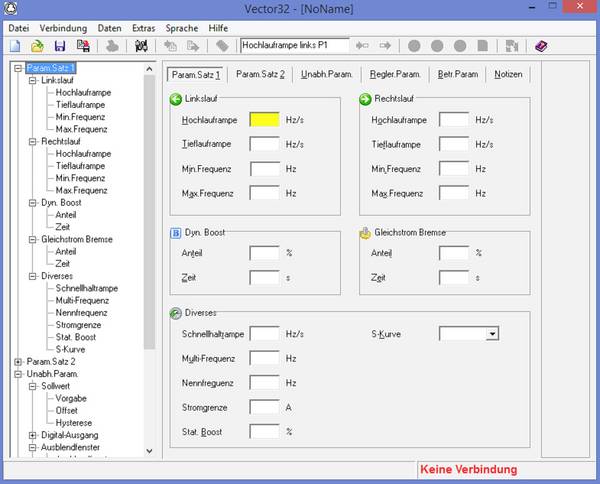Open the Hilfe menu
Viewport: 600px width, 484px height.
tap(218, 28)
